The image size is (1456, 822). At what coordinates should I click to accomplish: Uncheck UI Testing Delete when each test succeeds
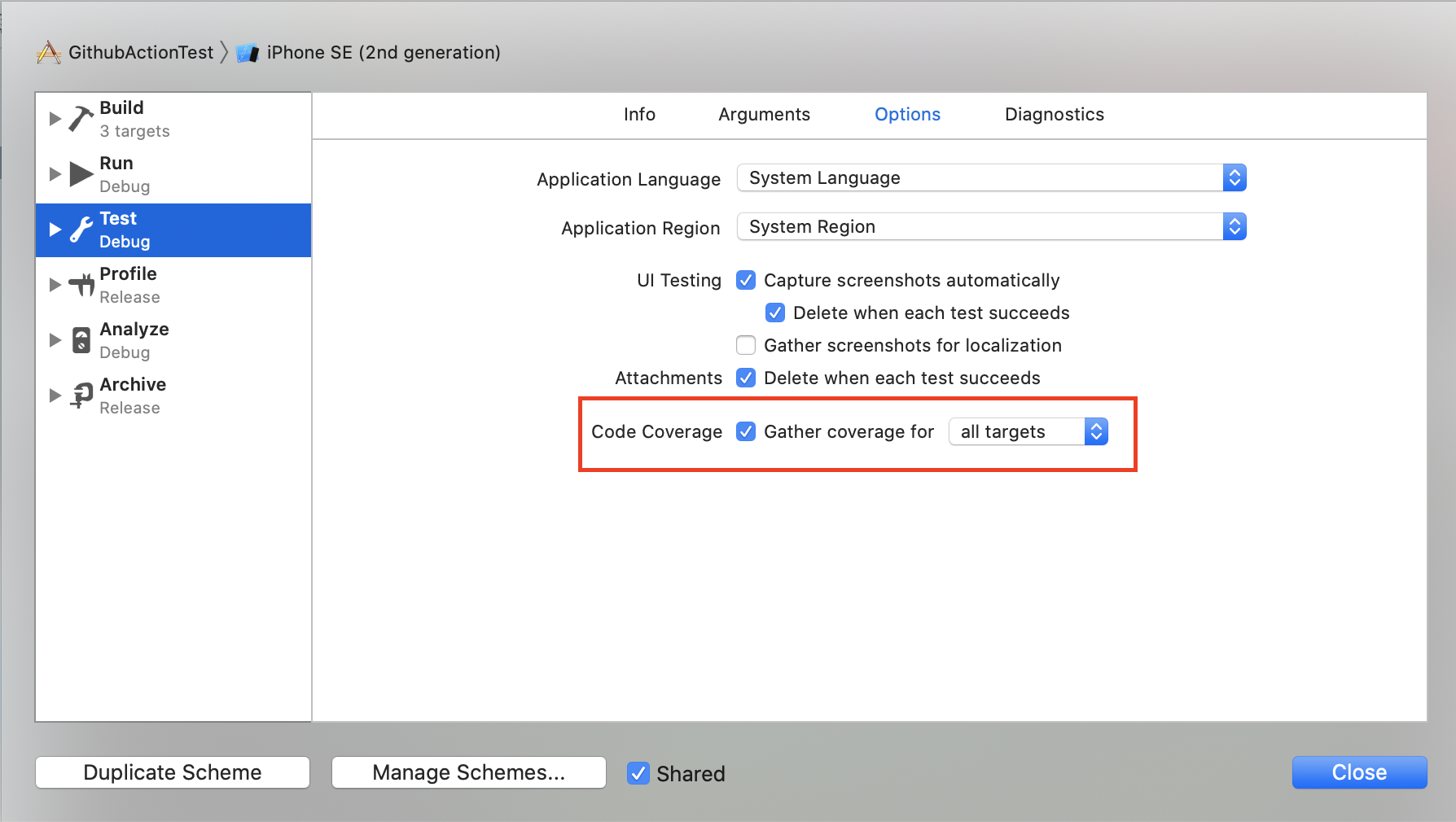775,313
